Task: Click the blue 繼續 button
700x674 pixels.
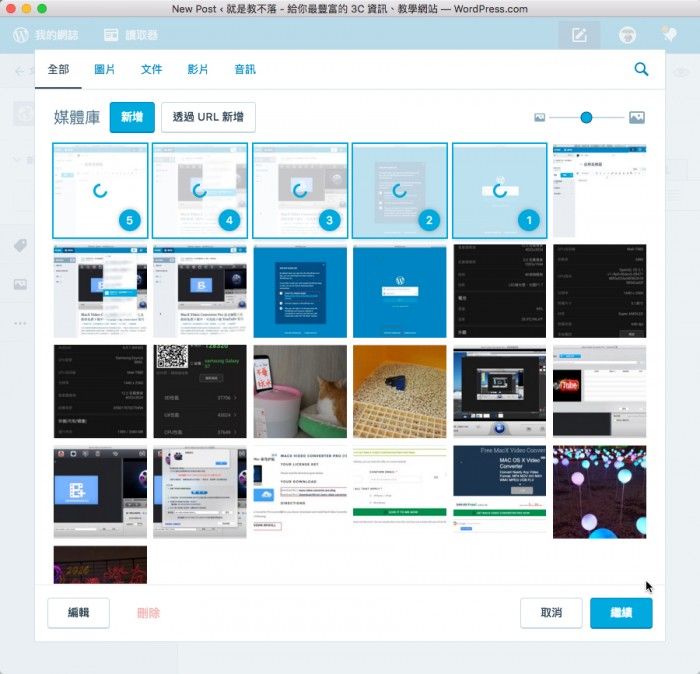Action: pyautogui.click(x=621, y=613)
